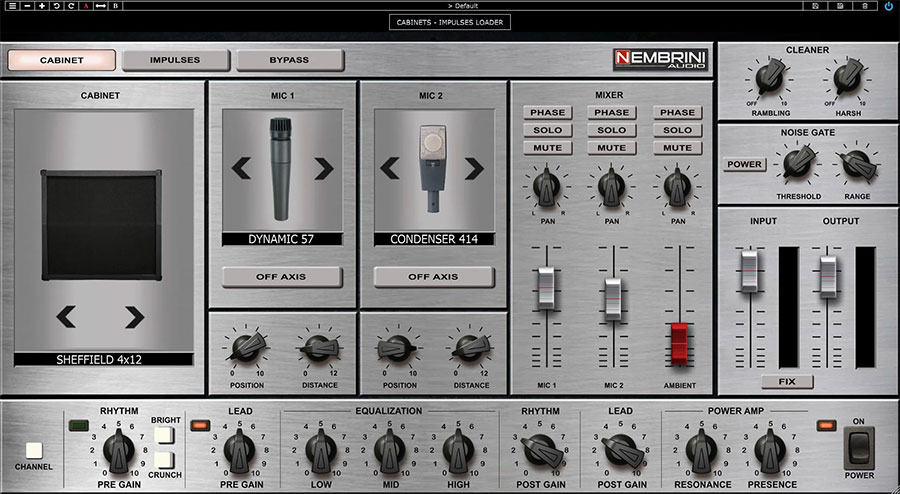
Task: Toggle the amp POWER rocker switch
Action: [x=859, y=448]
